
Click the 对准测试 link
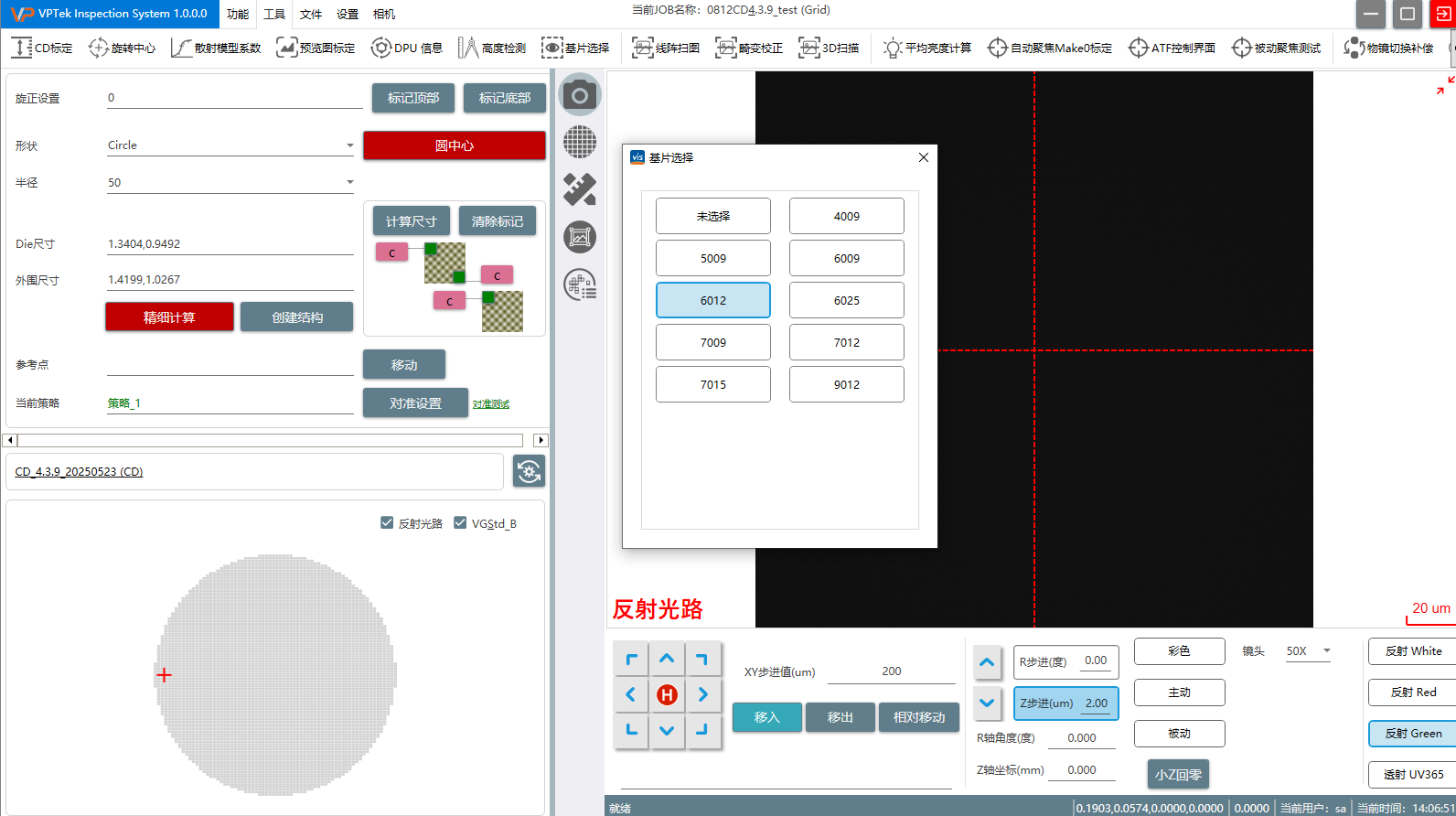pyautogui.click(x=491, y=404)
